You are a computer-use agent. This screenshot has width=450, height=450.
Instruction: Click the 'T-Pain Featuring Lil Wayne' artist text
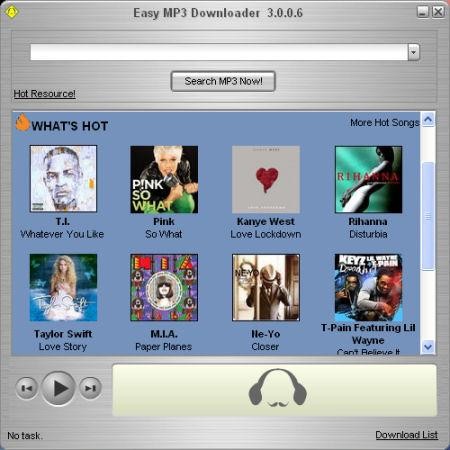(x=368, y=334)
